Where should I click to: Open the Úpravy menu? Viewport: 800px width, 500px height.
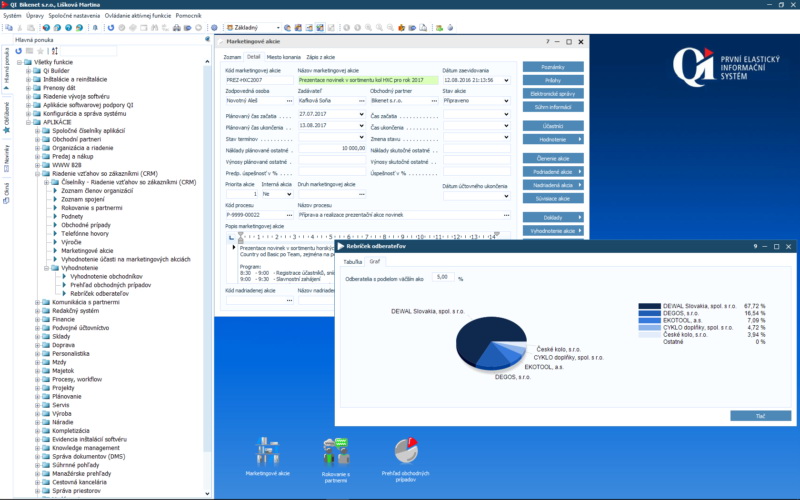35,15
